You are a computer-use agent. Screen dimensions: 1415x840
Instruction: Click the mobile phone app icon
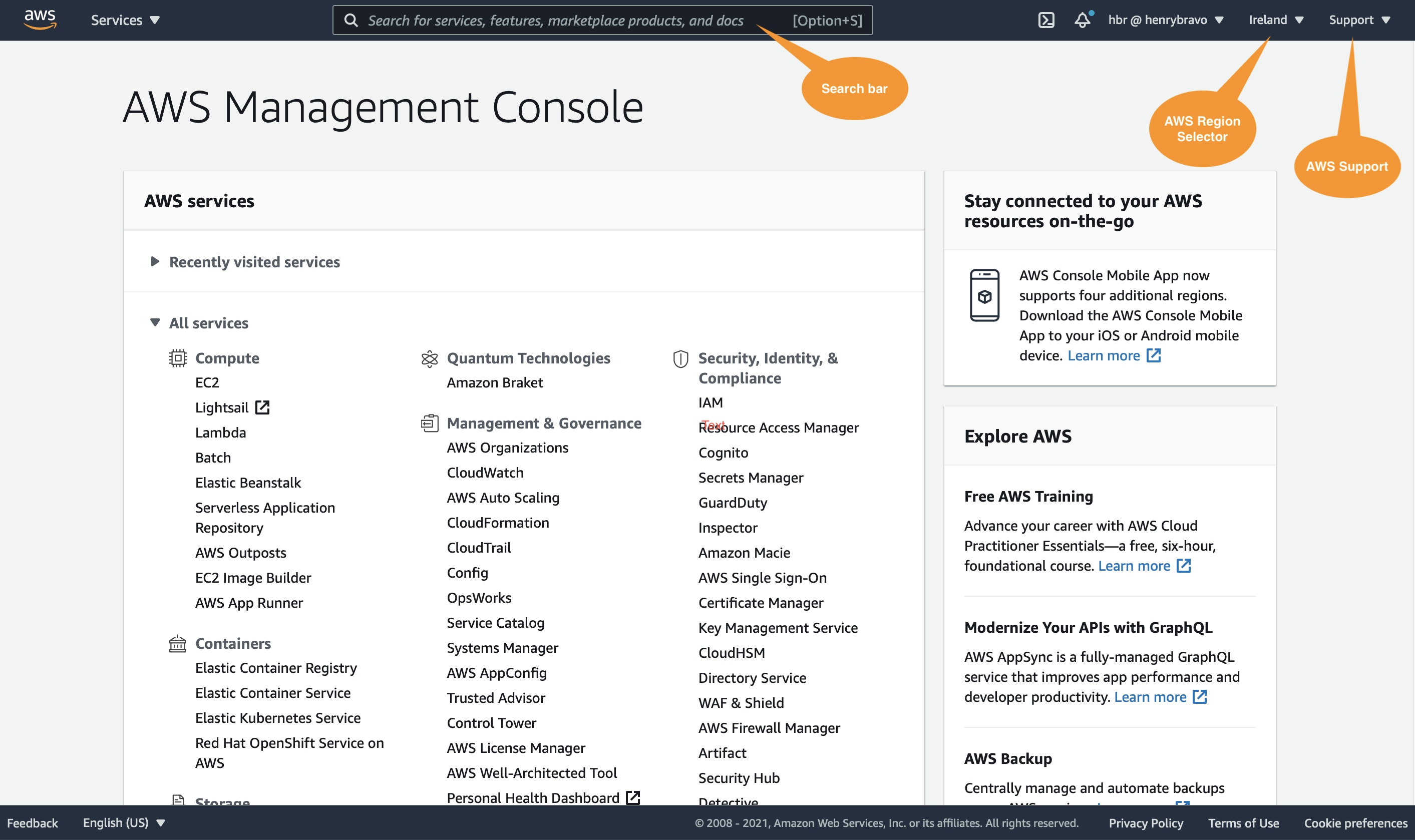(984, 295)
